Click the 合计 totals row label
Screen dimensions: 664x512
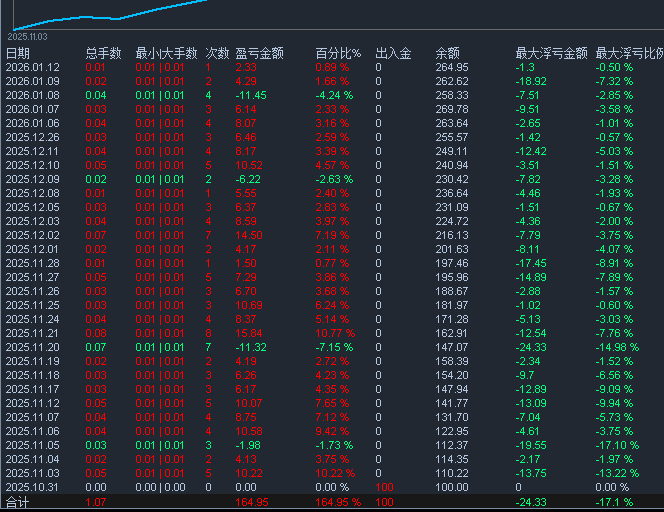click(18, 502)
